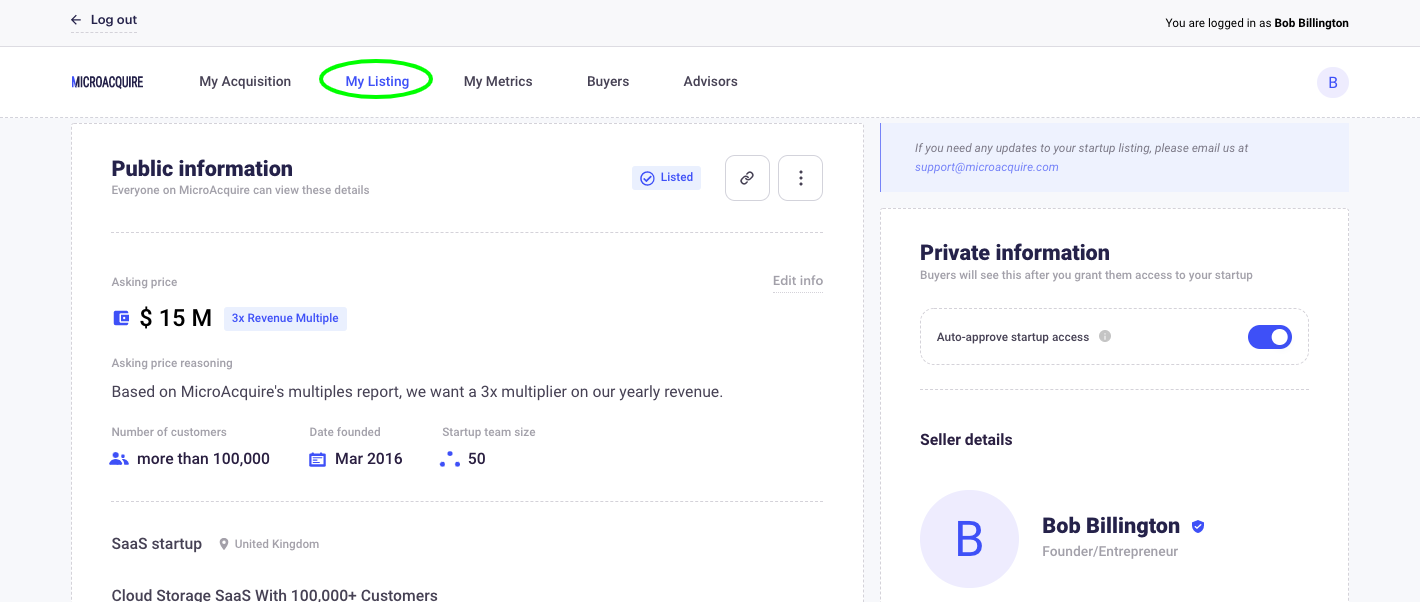Click the Cloud Storage SaaS listing title

click(275, 595)
